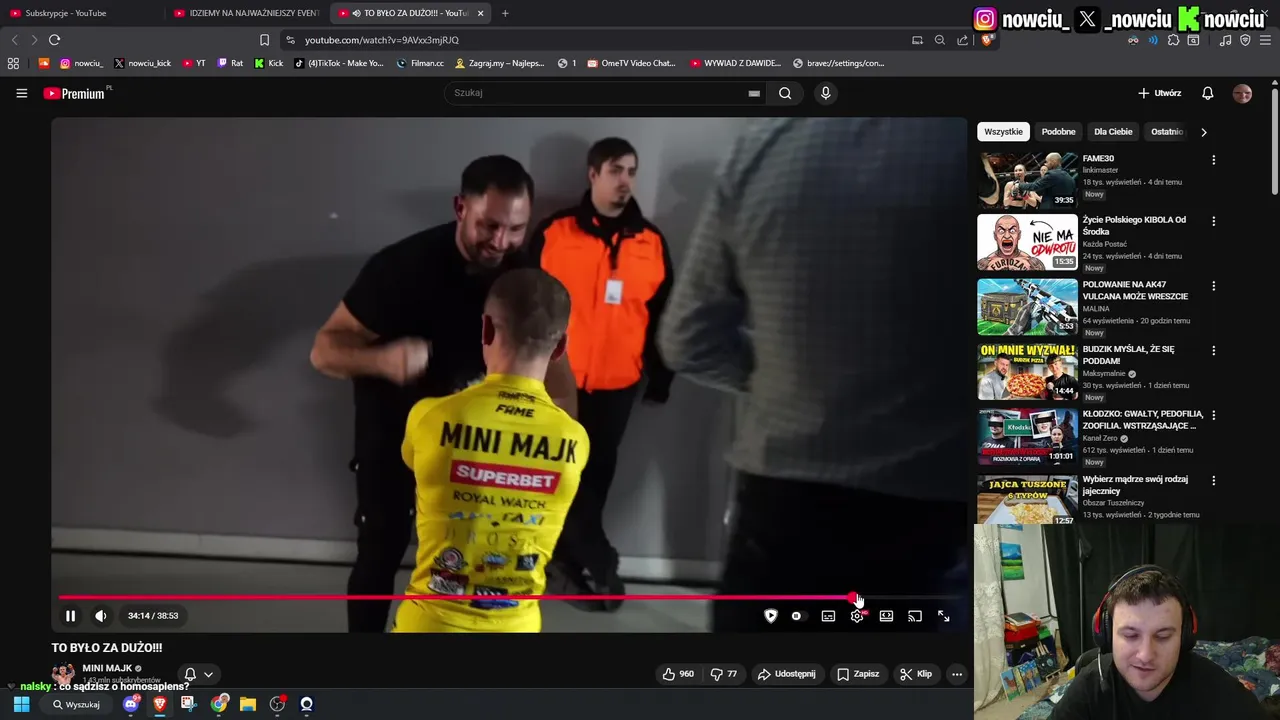Open options for BUDZIK MYŚLAŁ video

(1213, 351)
